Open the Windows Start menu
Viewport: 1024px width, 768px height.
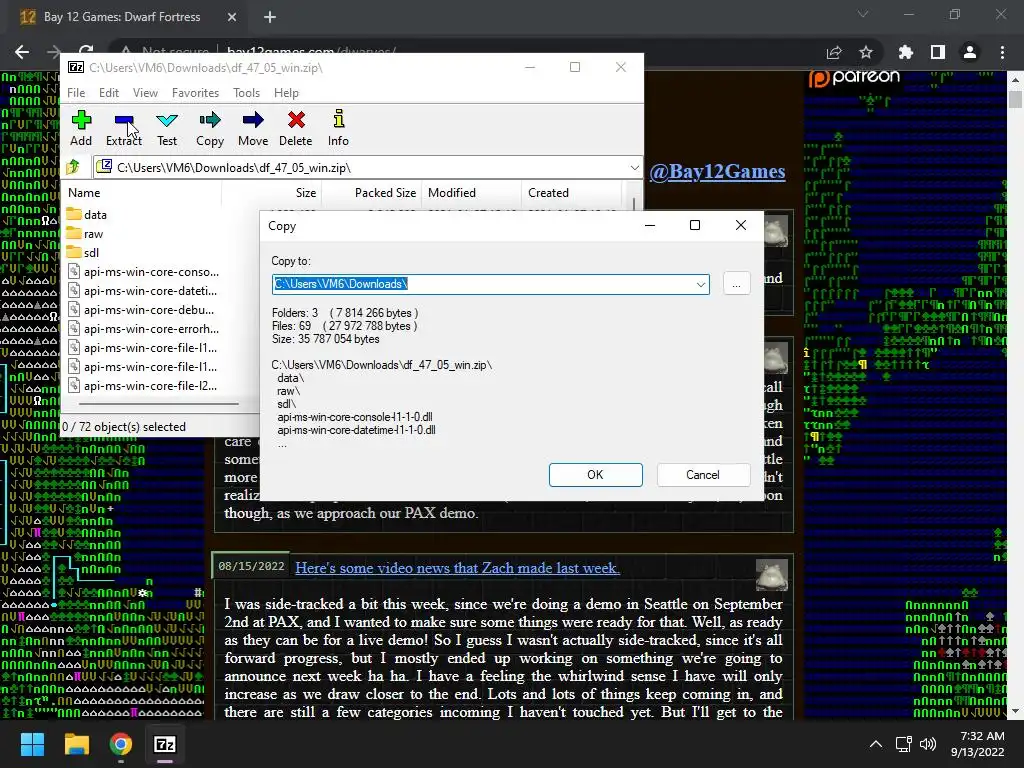coord(32,744)
